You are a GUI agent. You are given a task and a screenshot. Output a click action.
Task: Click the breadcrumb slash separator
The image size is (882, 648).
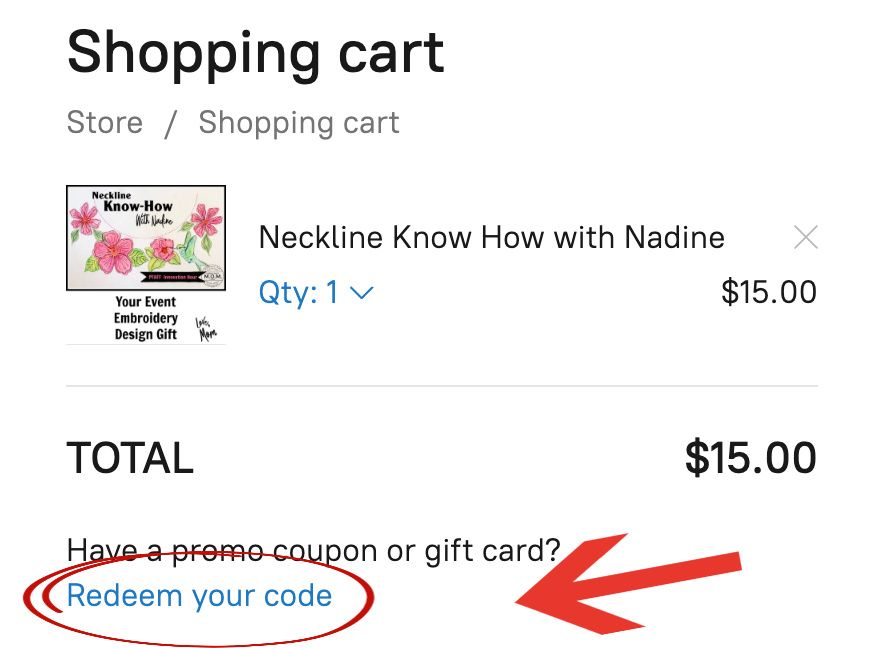pos(171,123)
